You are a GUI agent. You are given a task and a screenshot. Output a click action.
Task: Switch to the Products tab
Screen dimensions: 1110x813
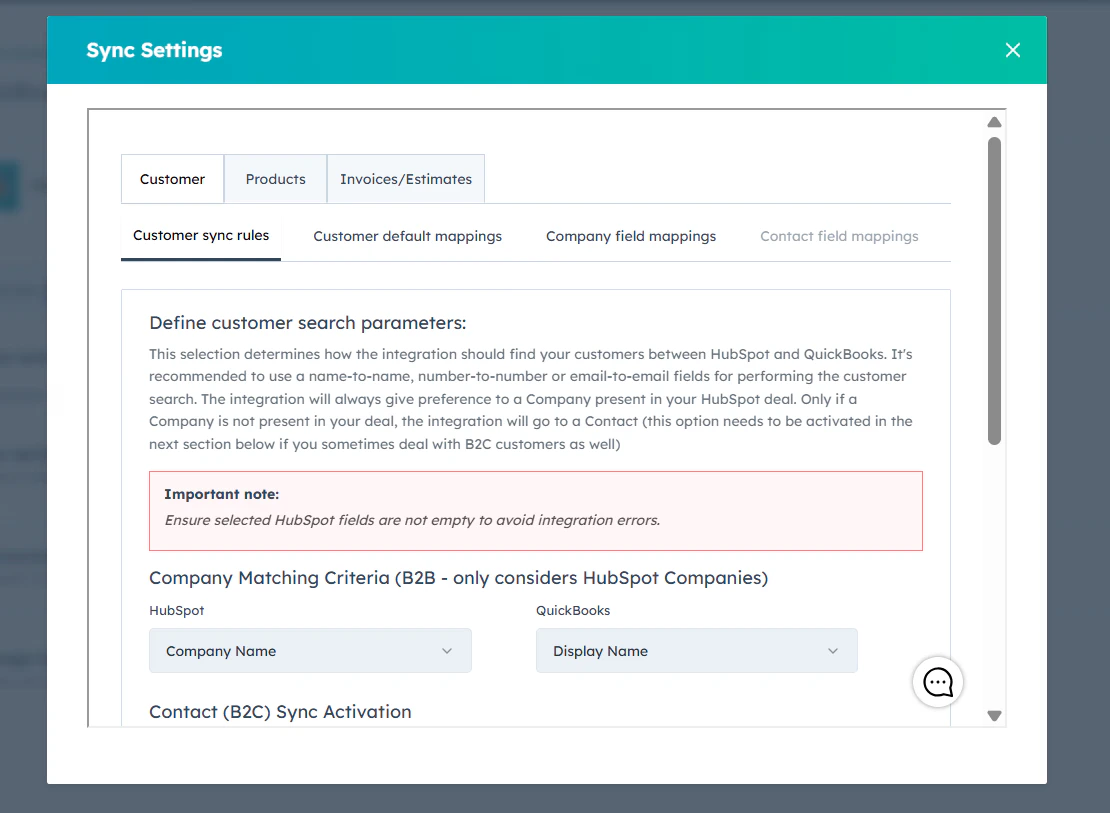(x=275, y=179)
